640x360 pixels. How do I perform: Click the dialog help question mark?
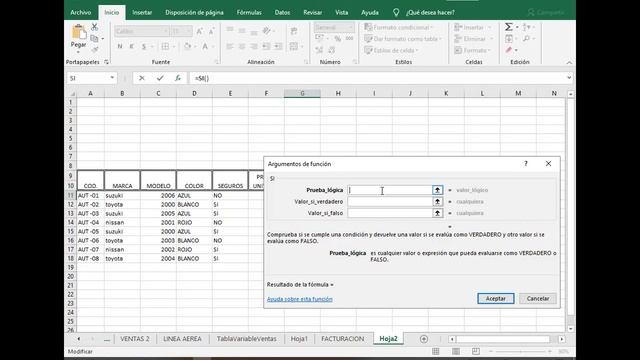(x=526, y=164)
